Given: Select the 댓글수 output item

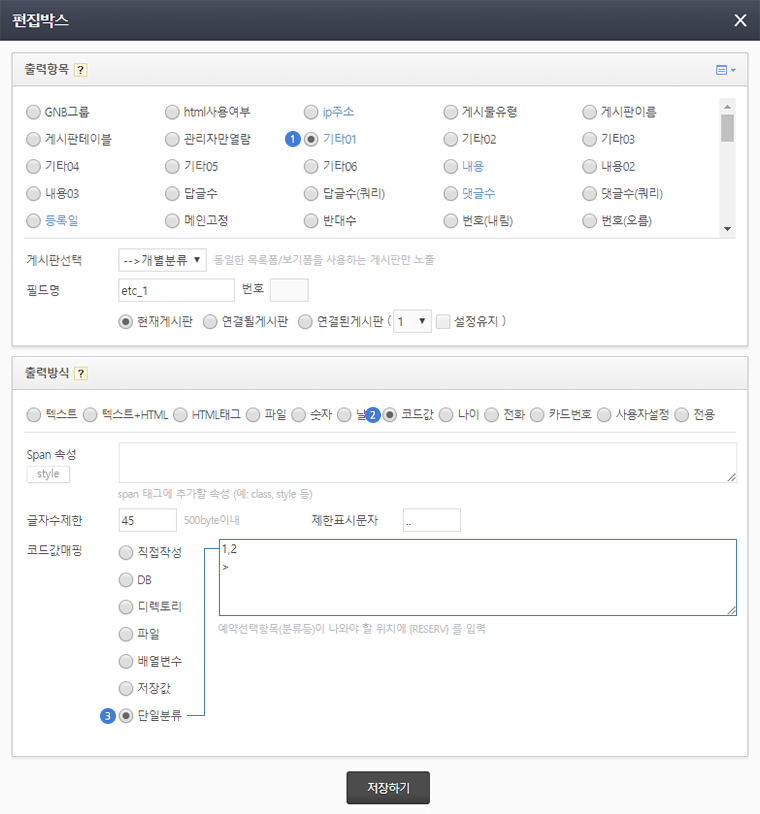Looking at the screenshot, I should [451, 193].
